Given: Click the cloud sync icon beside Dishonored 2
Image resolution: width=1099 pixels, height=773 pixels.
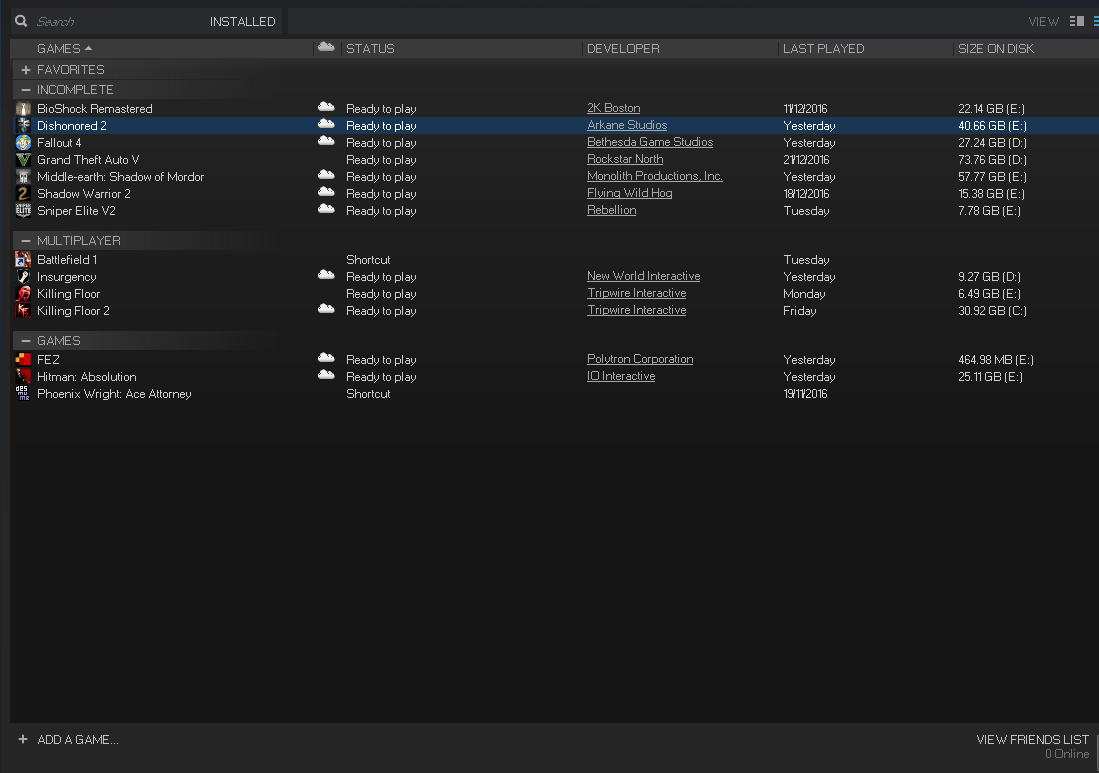Looking at the screenshot, I should tap(325, 125).
